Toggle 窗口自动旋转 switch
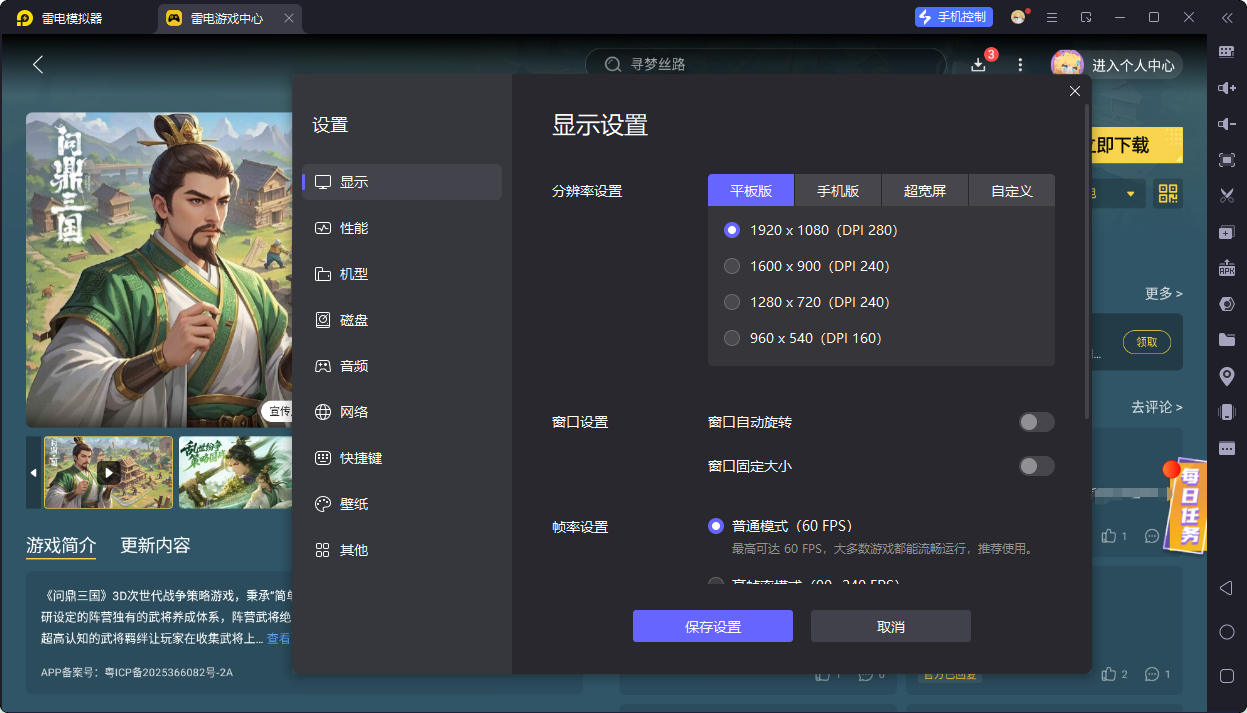This screenshot has width=1247, height=713. 1036,422
